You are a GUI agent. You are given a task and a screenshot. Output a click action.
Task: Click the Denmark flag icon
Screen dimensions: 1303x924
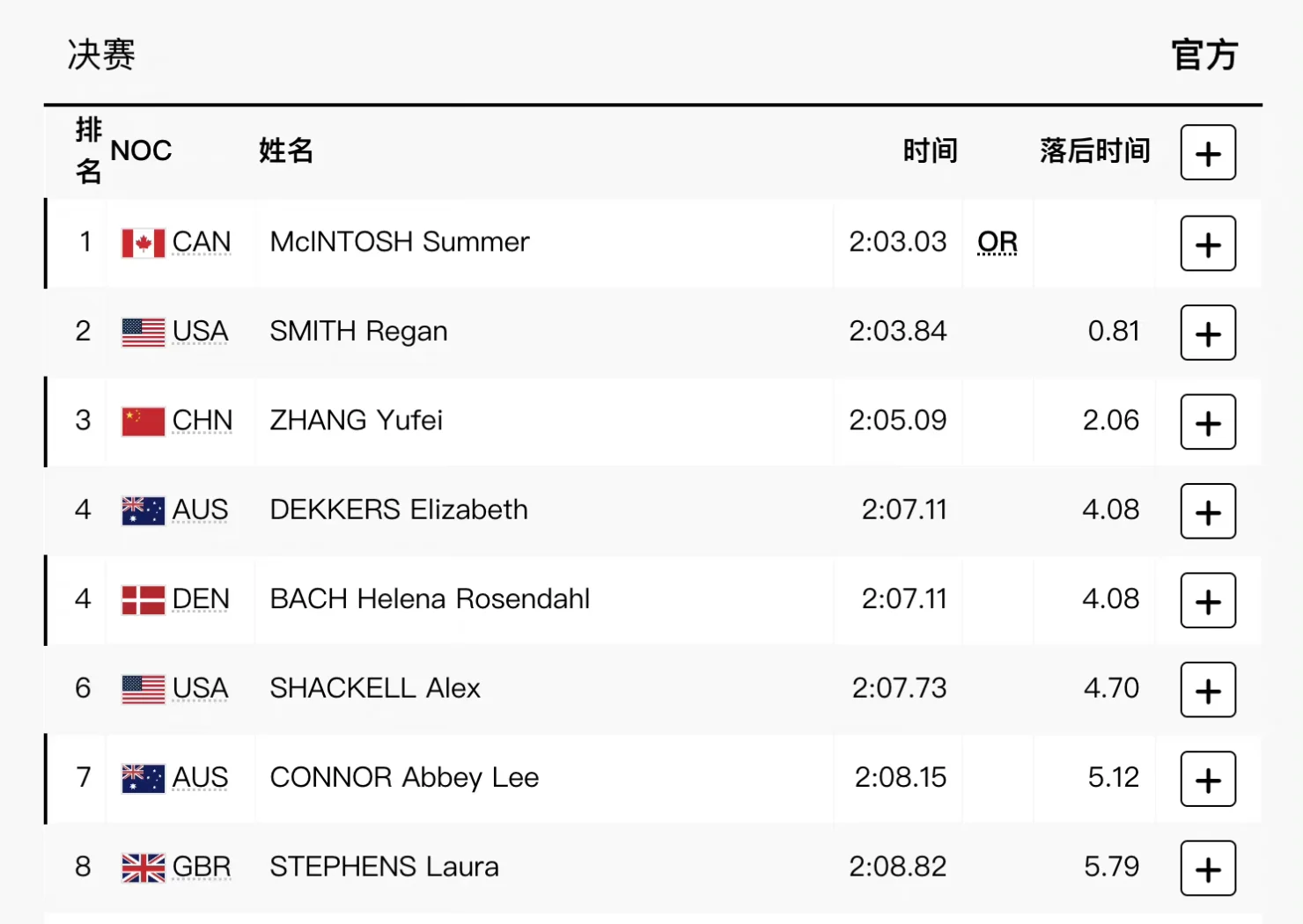[143, 600]
